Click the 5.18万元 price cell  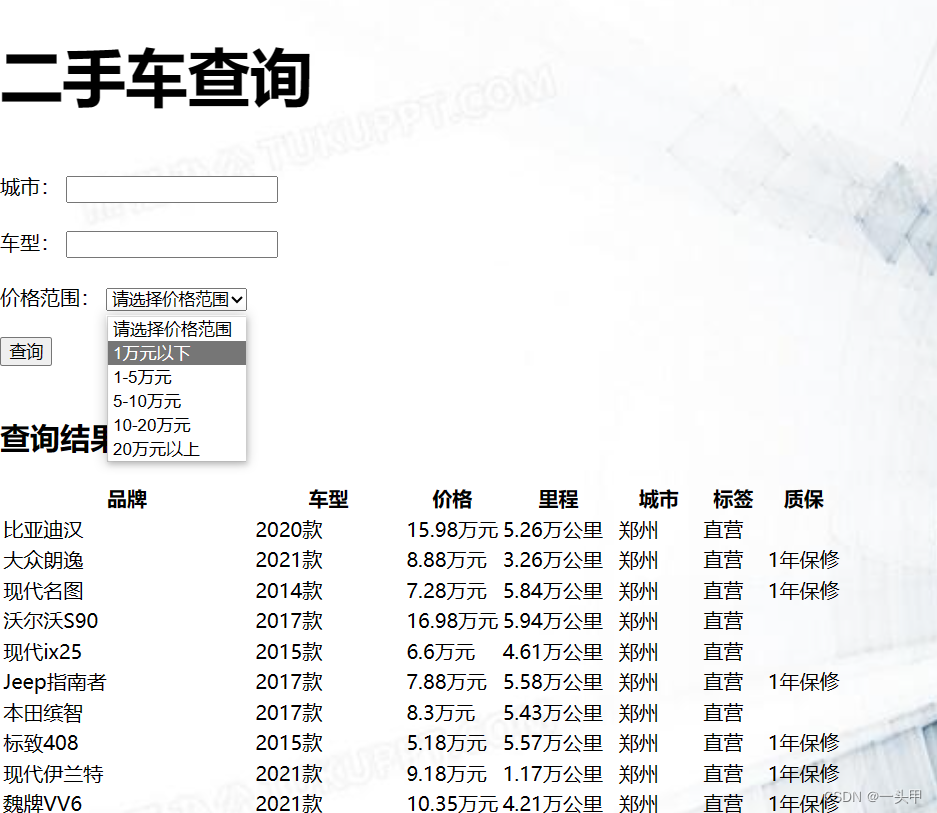pyautogui.click(x=447, y=743)
